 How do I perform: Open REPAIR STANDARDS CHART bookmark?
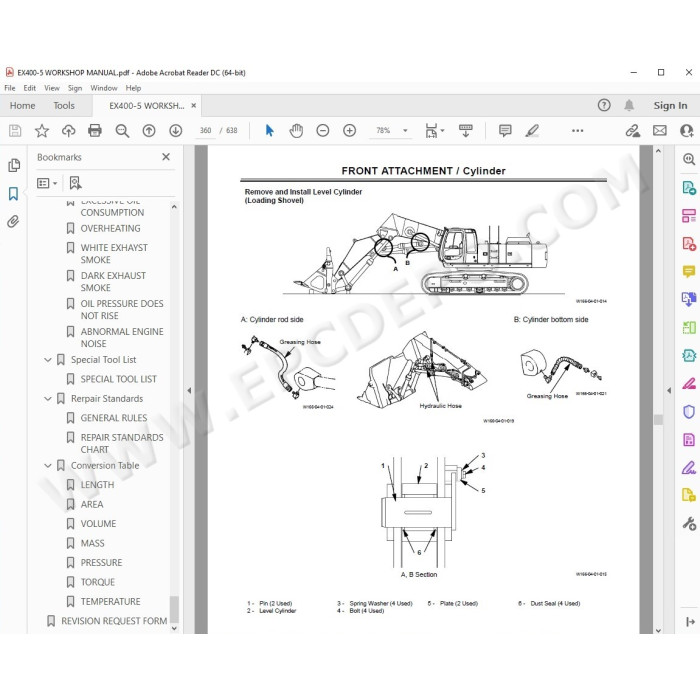click(121, 443)
